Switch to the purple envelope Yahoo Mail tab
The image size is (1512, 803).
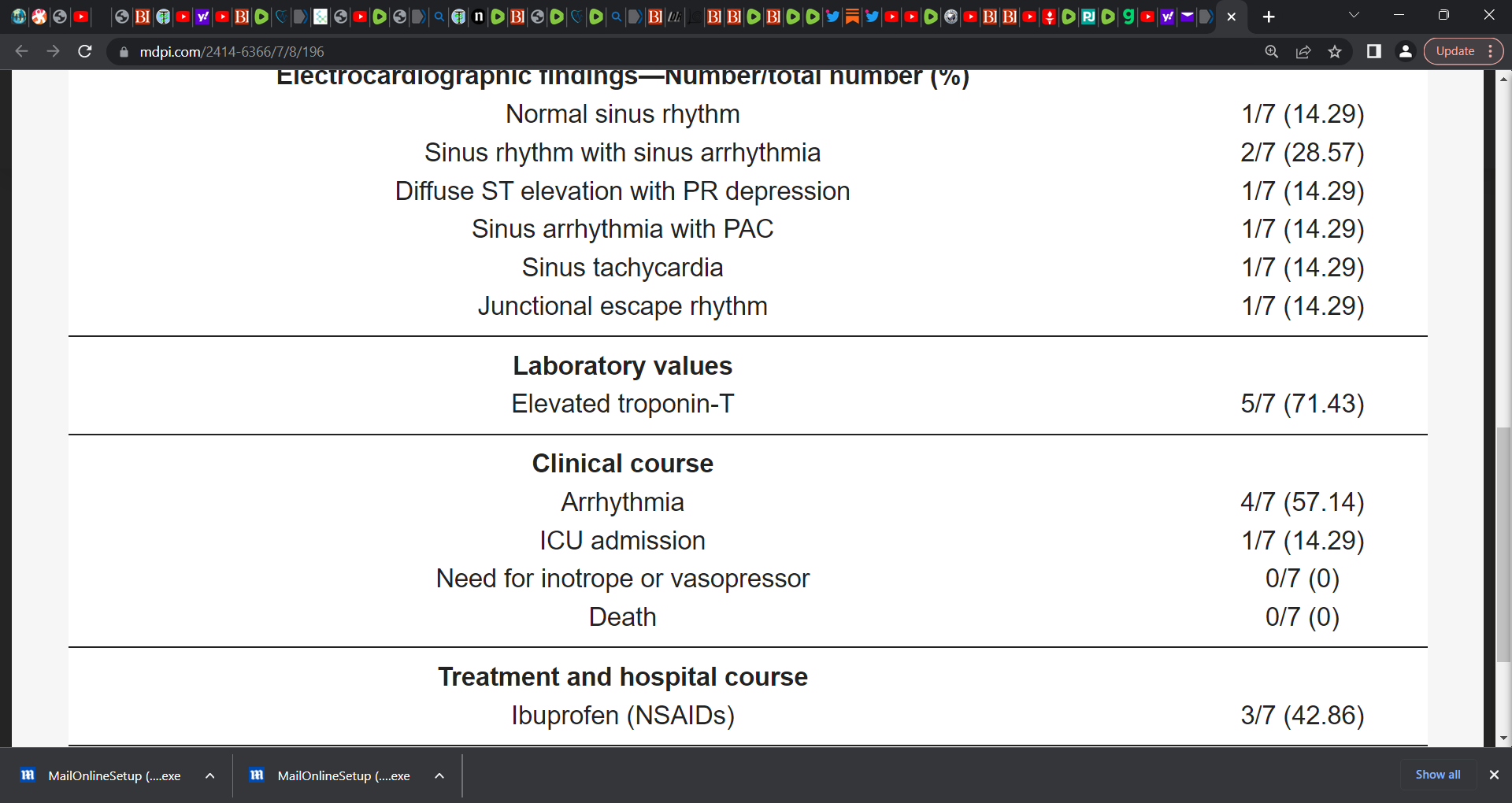(x=1187, y=17)
